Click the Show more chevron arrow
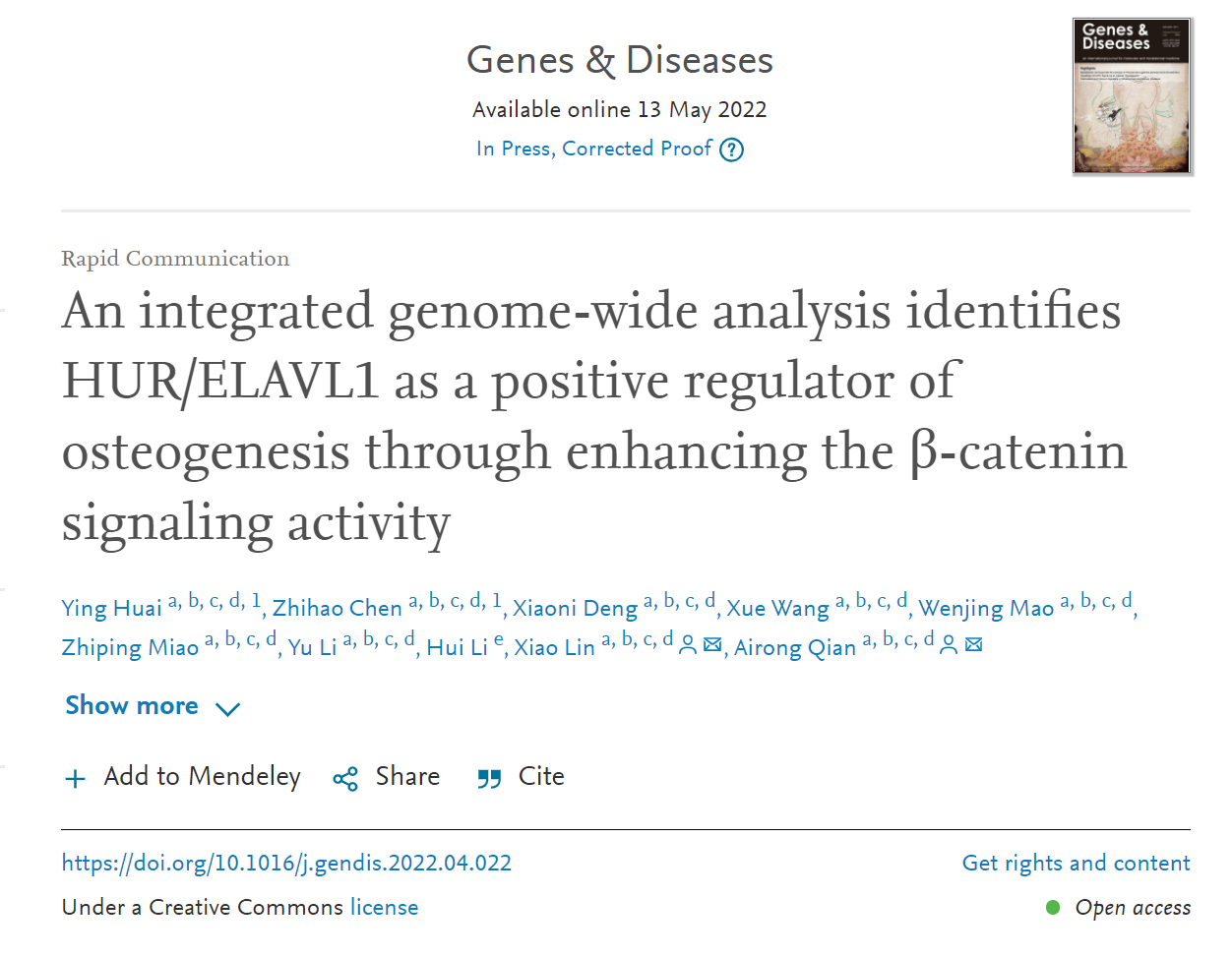 pos(227,708)
